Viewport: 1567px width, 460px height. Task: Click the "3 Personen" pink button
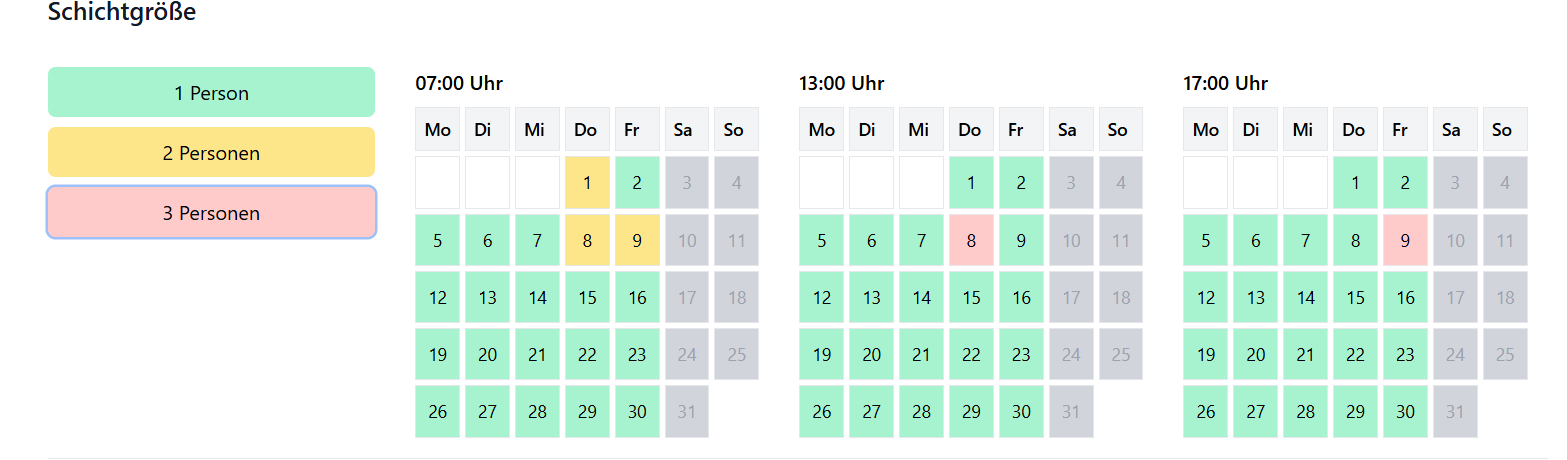point(211,213)
